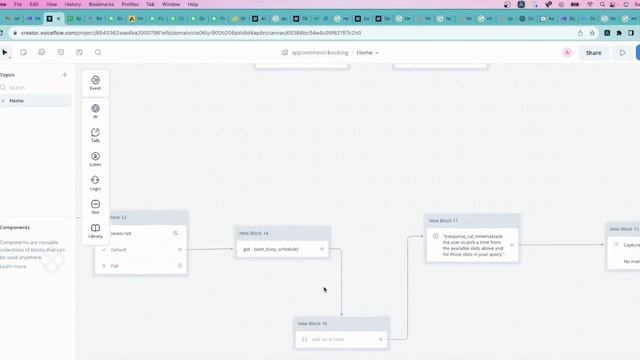640x360 pixels.
Task: Open the Tab menu
Action: tap(150, 4)
